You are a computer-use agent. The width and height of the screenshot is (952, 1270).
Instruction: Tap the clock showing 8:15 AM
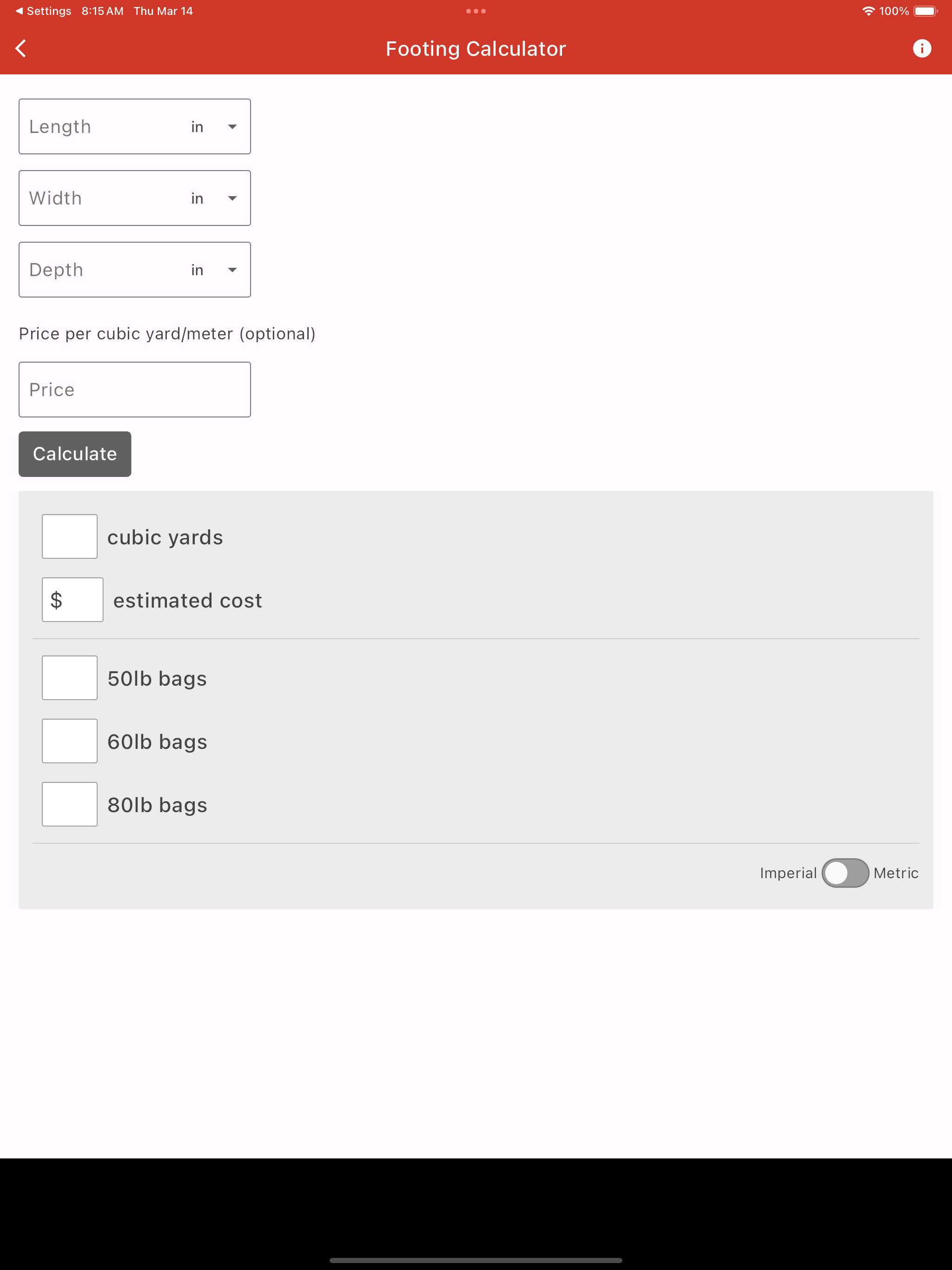[x=102, y=10]
